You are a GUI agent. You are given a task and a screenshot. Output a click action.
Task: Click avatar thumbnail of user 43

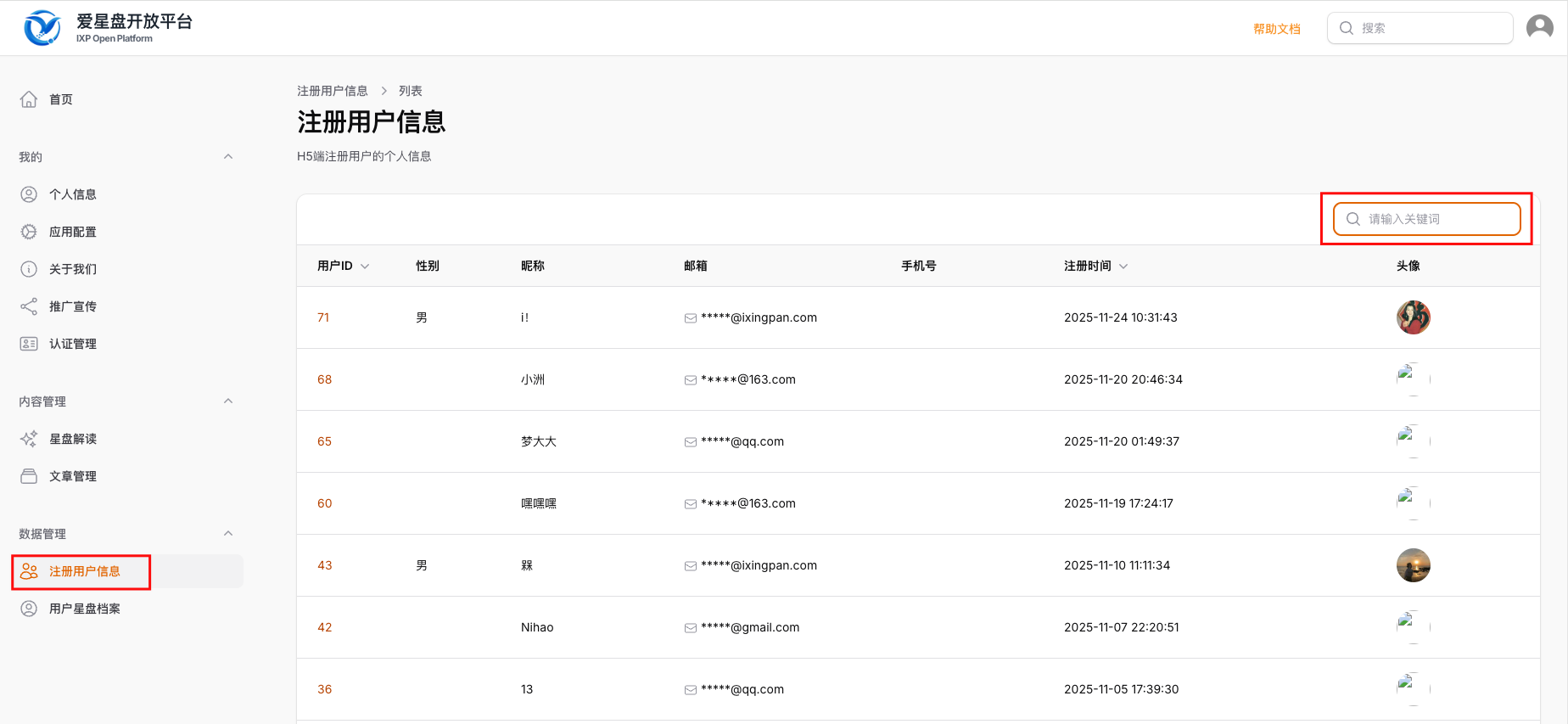tap(1413, 565)
